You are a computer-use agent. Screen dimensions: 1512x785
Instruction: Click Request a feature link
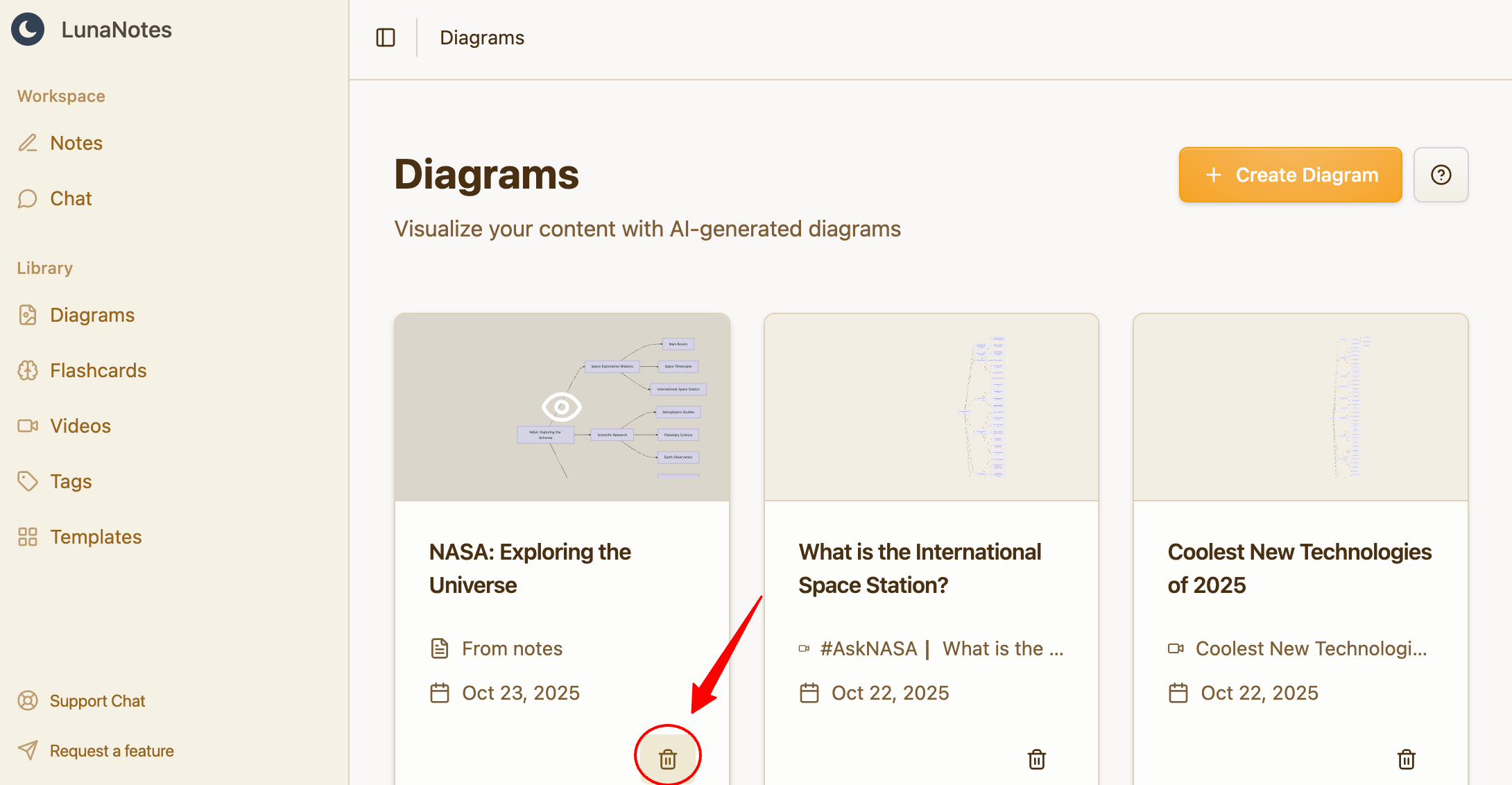pyautogui.click(x=112, y=751)
